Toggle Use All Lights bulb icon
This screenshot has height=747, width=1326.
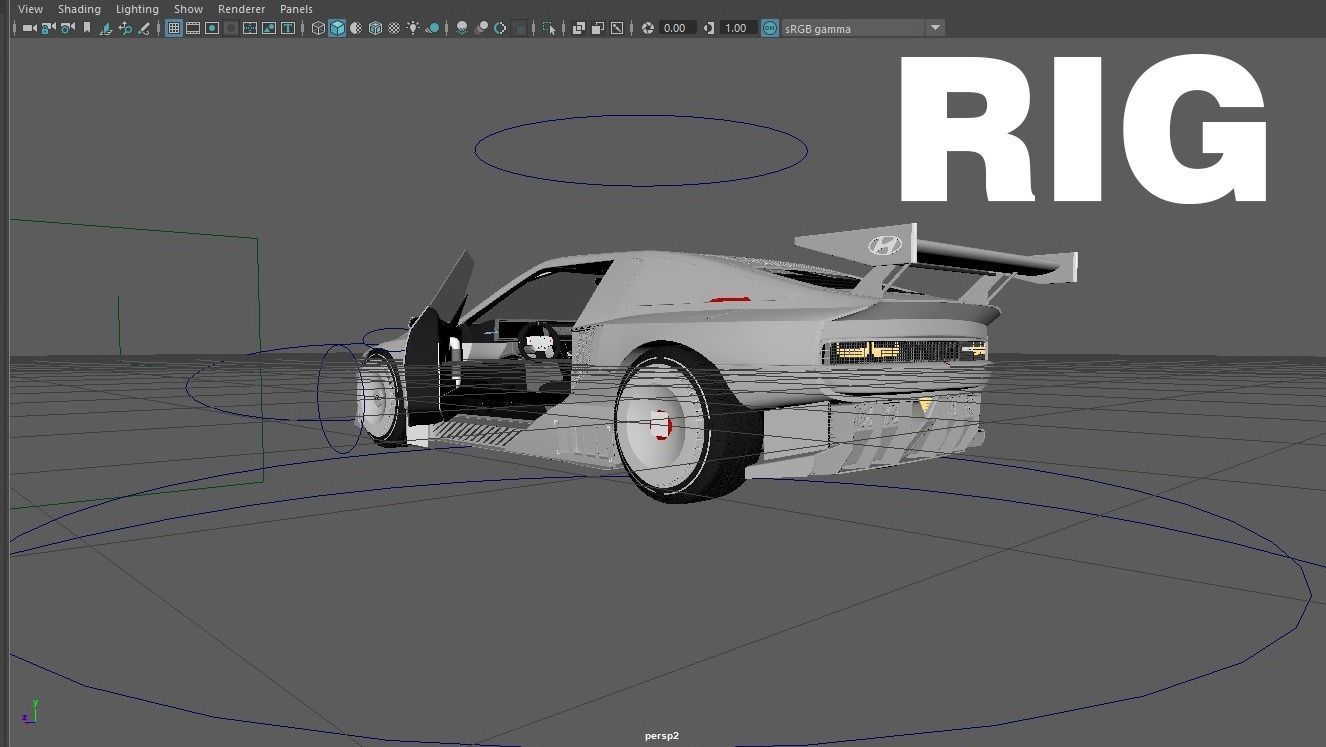pyautogui.click(x=413, y=28)
